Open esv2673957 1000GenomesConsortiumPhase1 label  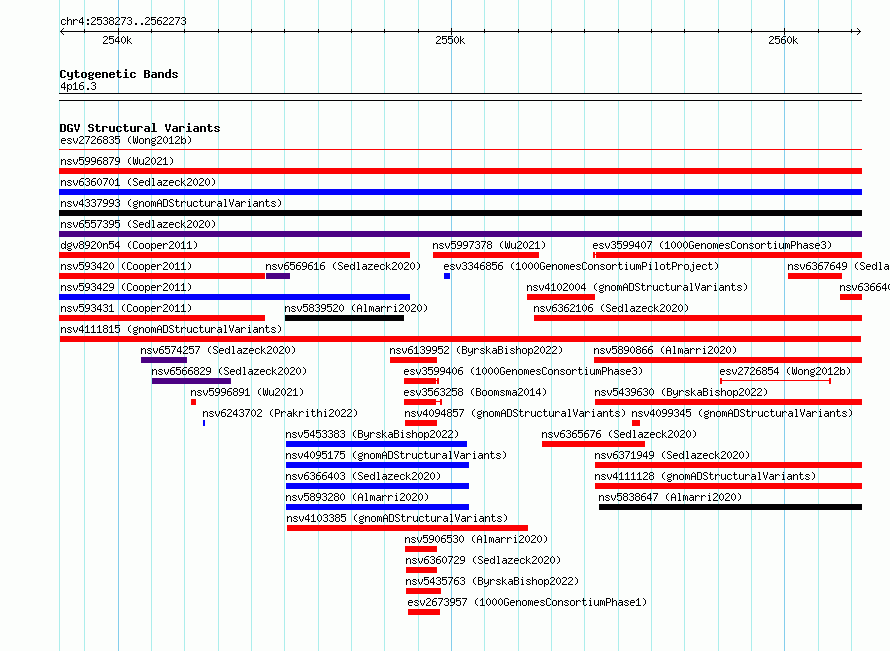pyautogui.click(x=527, y=602)
